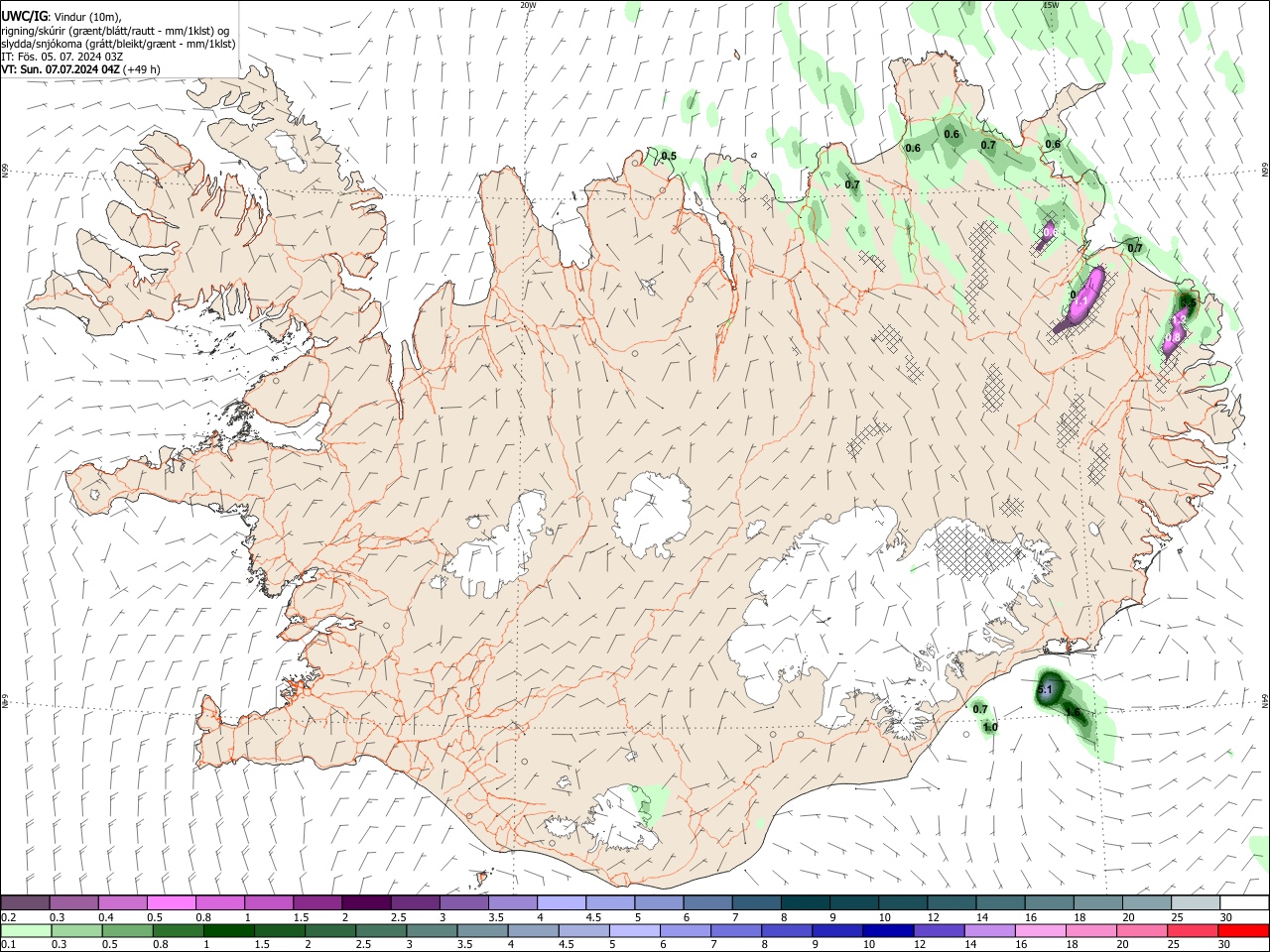Image resolution: width=1270 pixels, height=952 pixels.
Task: Click the 'UWC/IG: Vindur (10m)' title line
Action: click(x=62, y=17)
